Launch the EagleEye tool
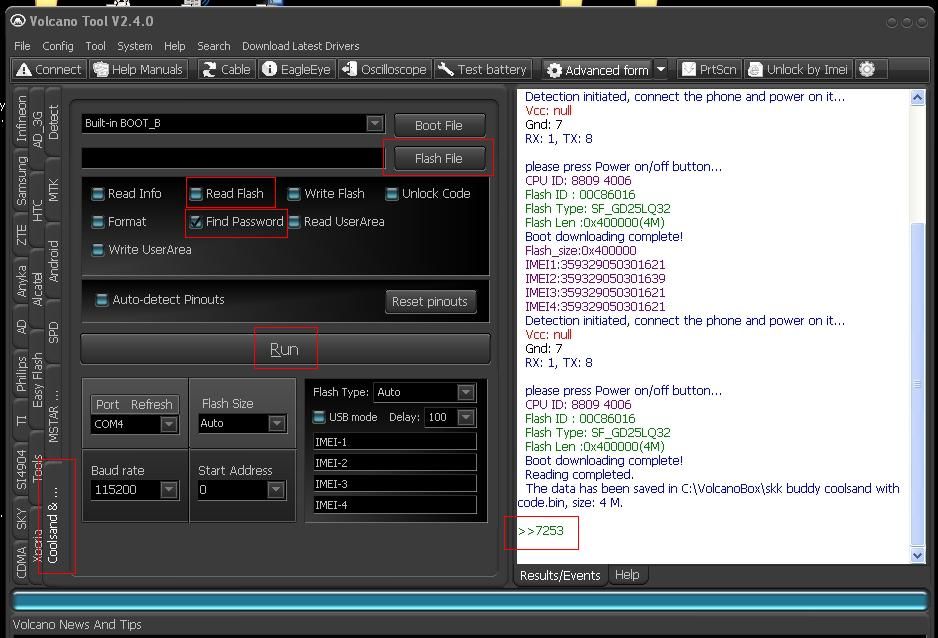 coord(296,69)
